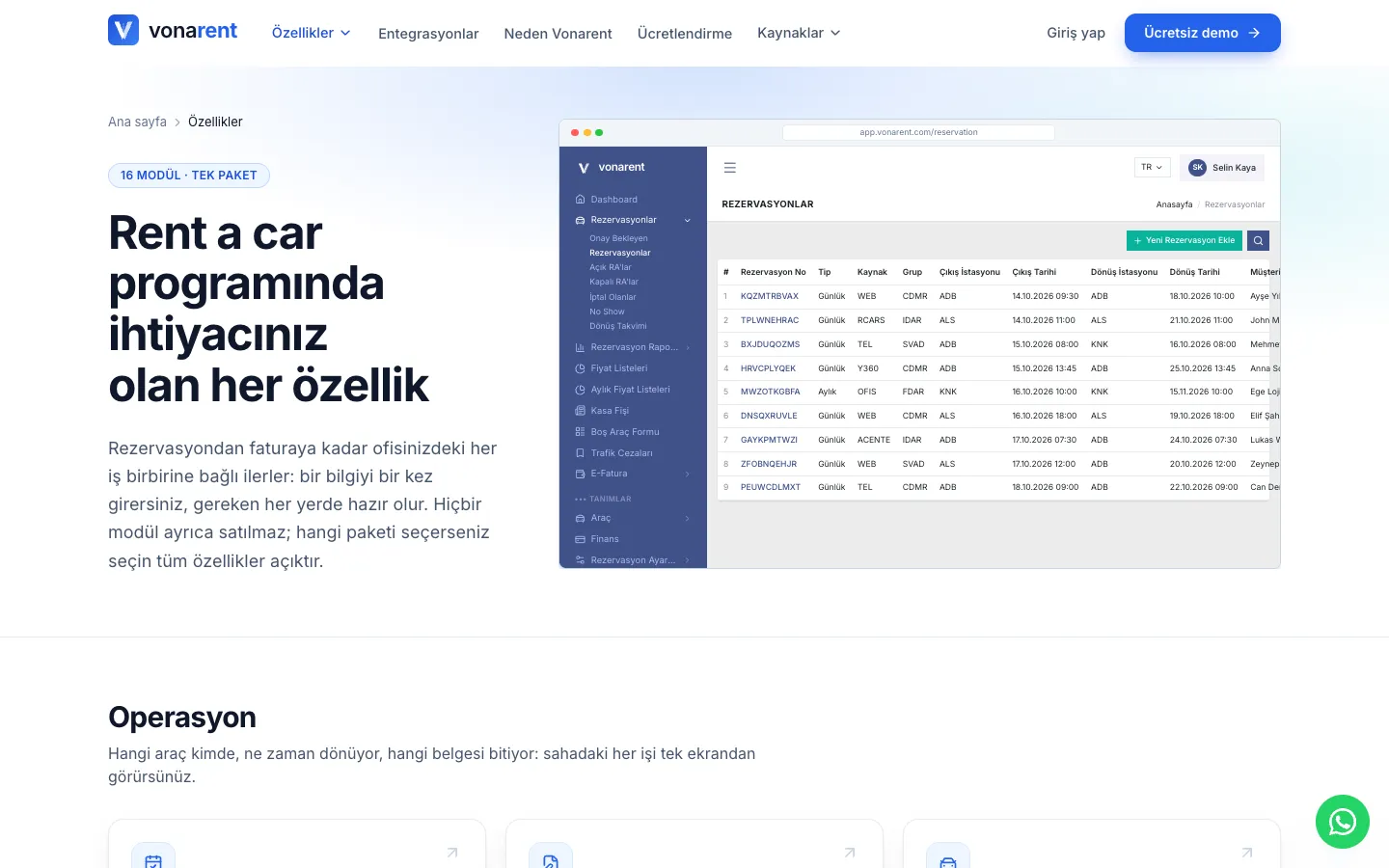Click the app.vonarent.com/reservation address bar

918,132
